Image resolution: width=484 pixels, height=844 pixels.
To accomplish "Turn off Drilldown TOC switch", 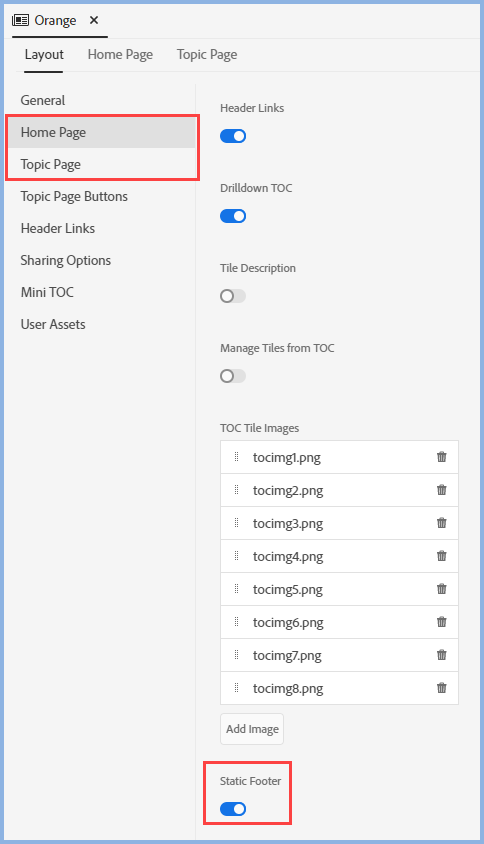I will [233, 216].
